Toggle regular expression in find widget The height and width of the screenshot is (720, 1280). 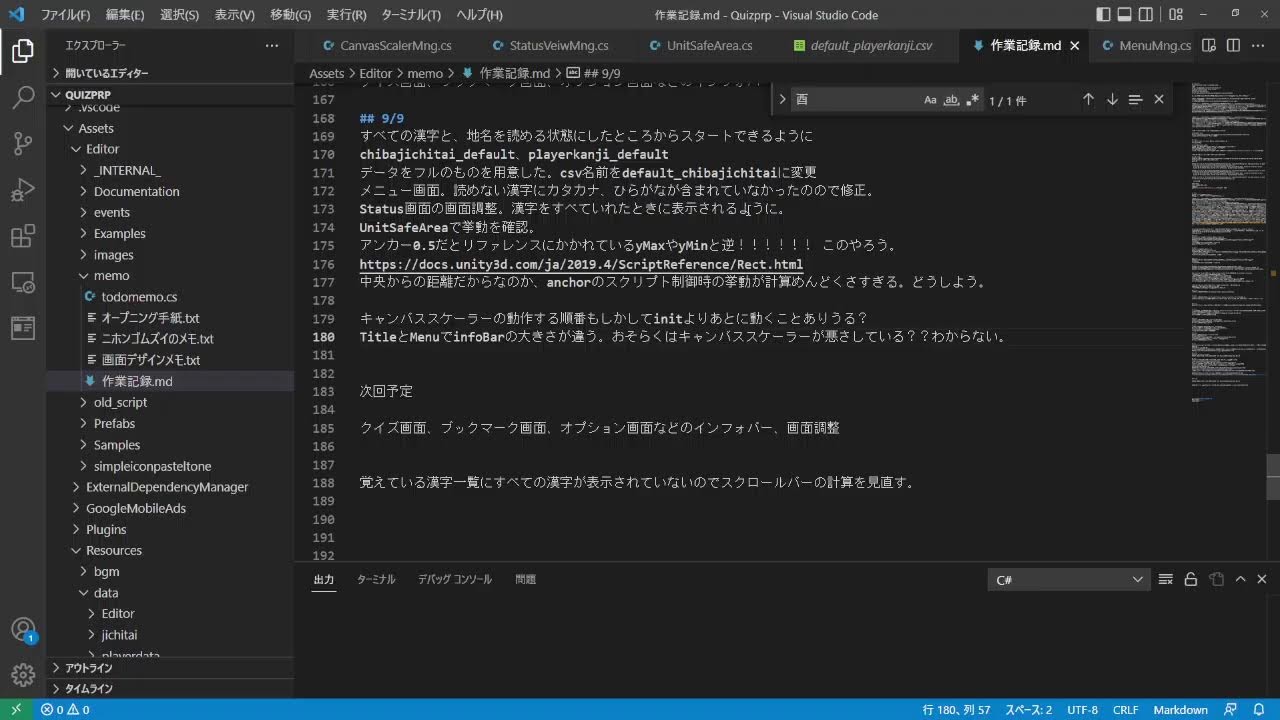point(972,100)
